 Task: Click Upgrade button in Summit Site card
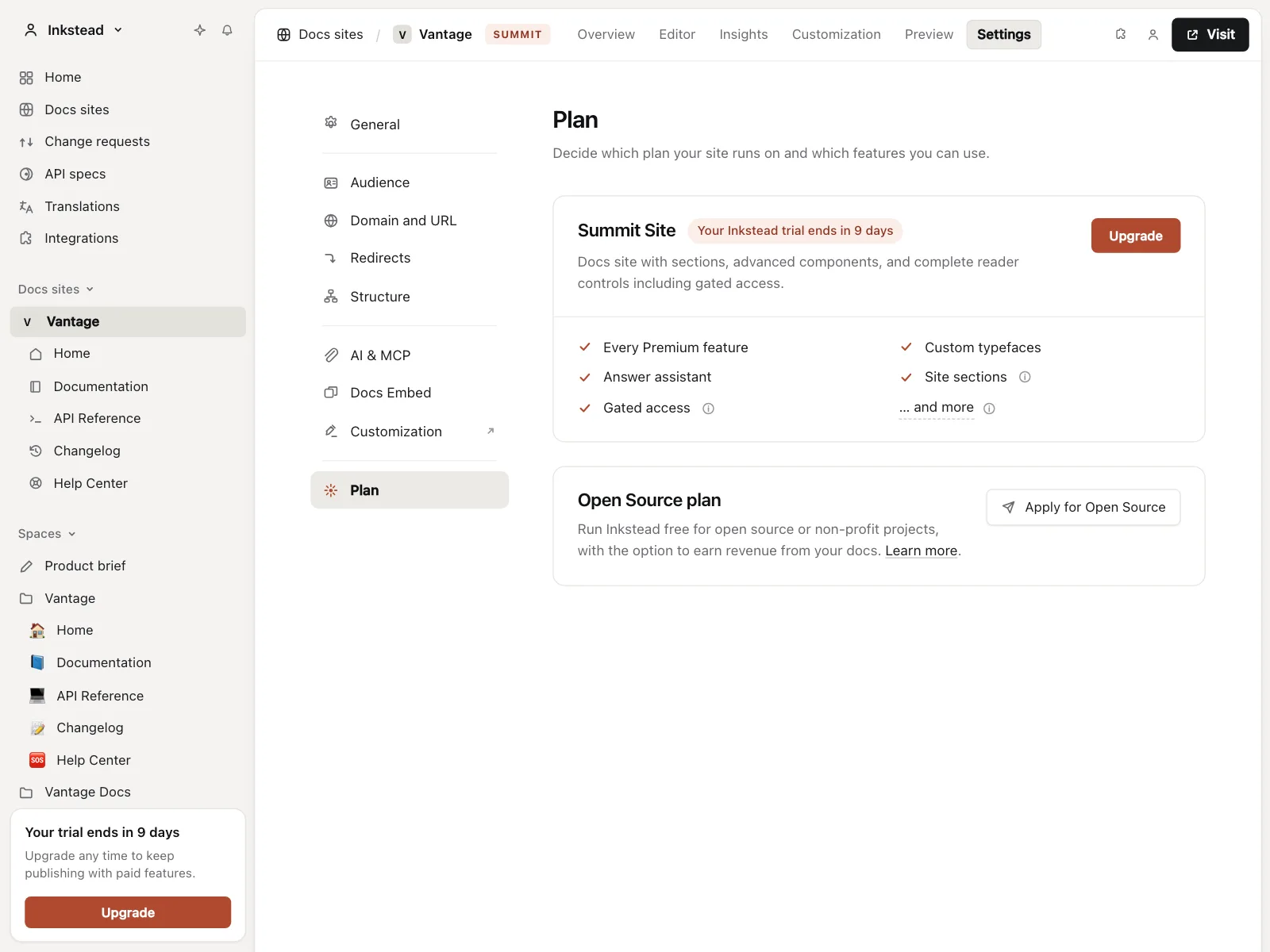pyautogui.click(x=1136, y=236)
